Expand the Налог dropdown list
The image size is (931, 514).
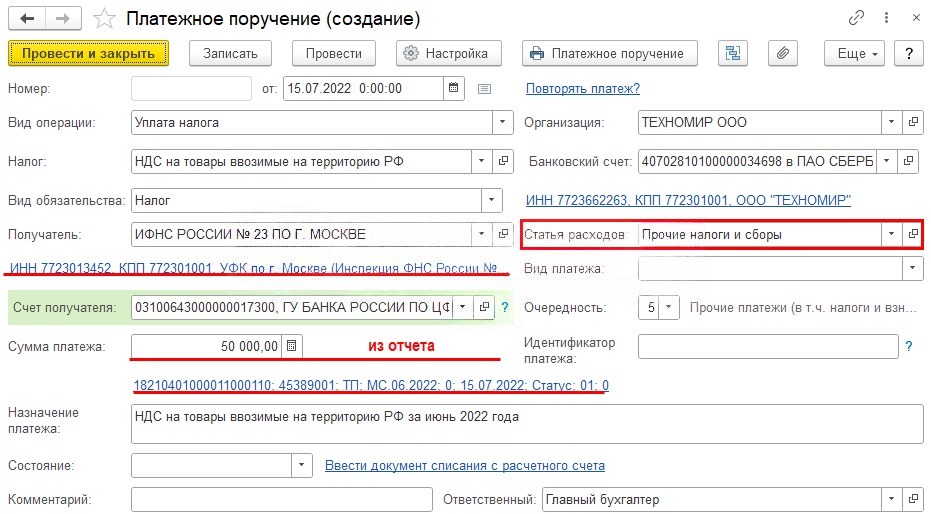click(479, 160)
